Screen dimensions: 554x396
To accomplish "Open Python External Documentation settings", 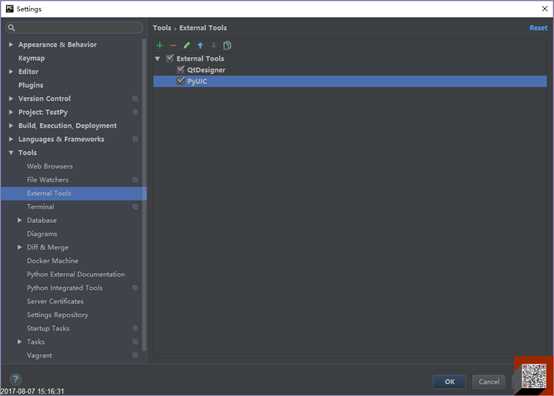I will coord(76,274).
